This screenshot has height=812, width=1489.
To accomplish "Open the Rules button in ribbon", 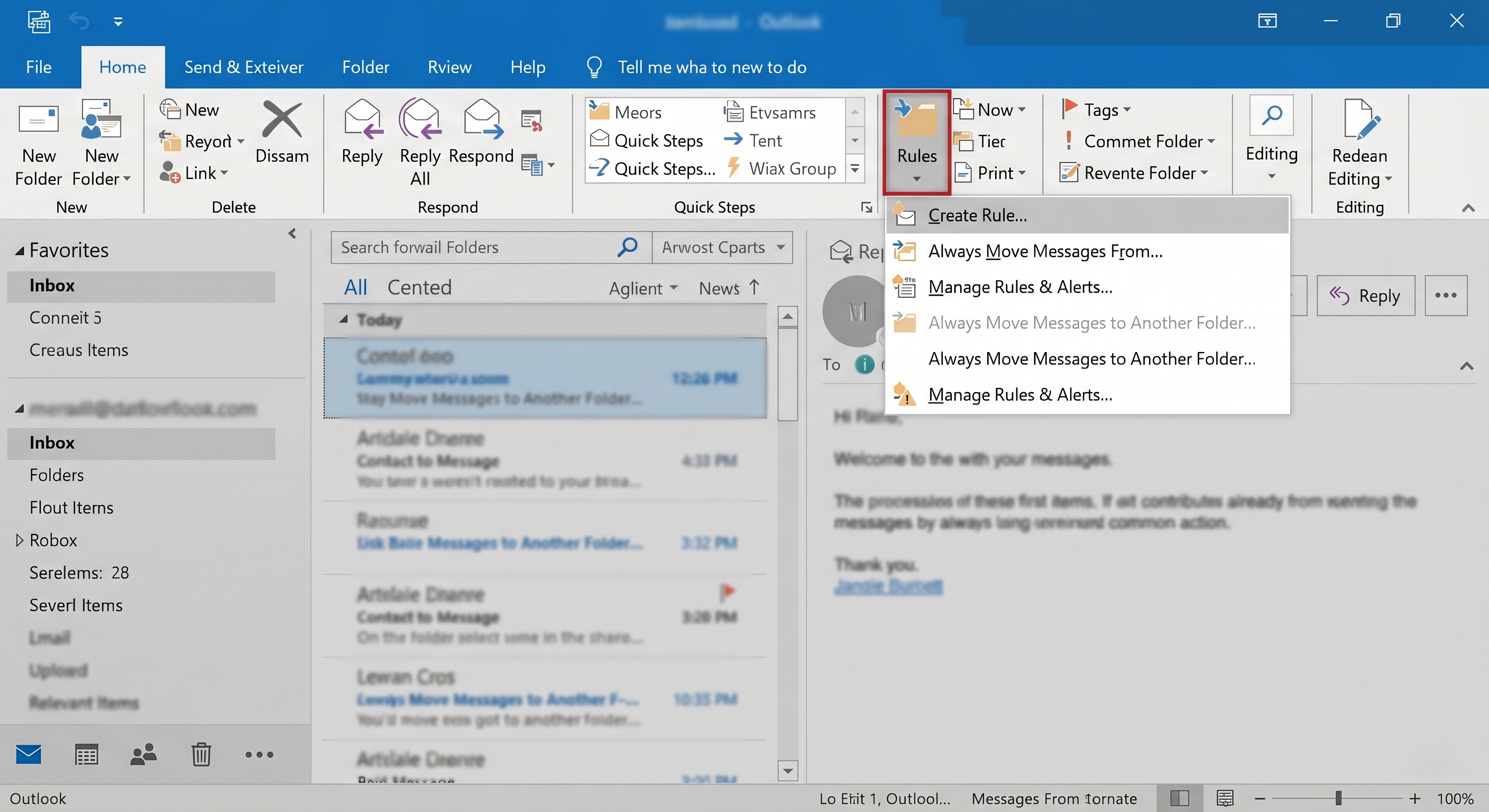I will pos(917,142).
